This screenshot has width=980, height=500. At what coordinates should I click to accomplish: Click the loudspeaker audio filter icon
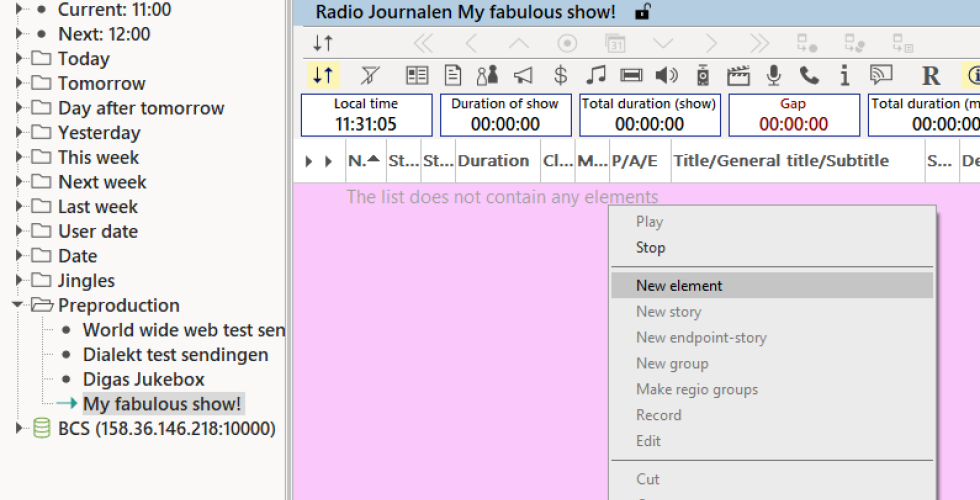coord(666,75)
